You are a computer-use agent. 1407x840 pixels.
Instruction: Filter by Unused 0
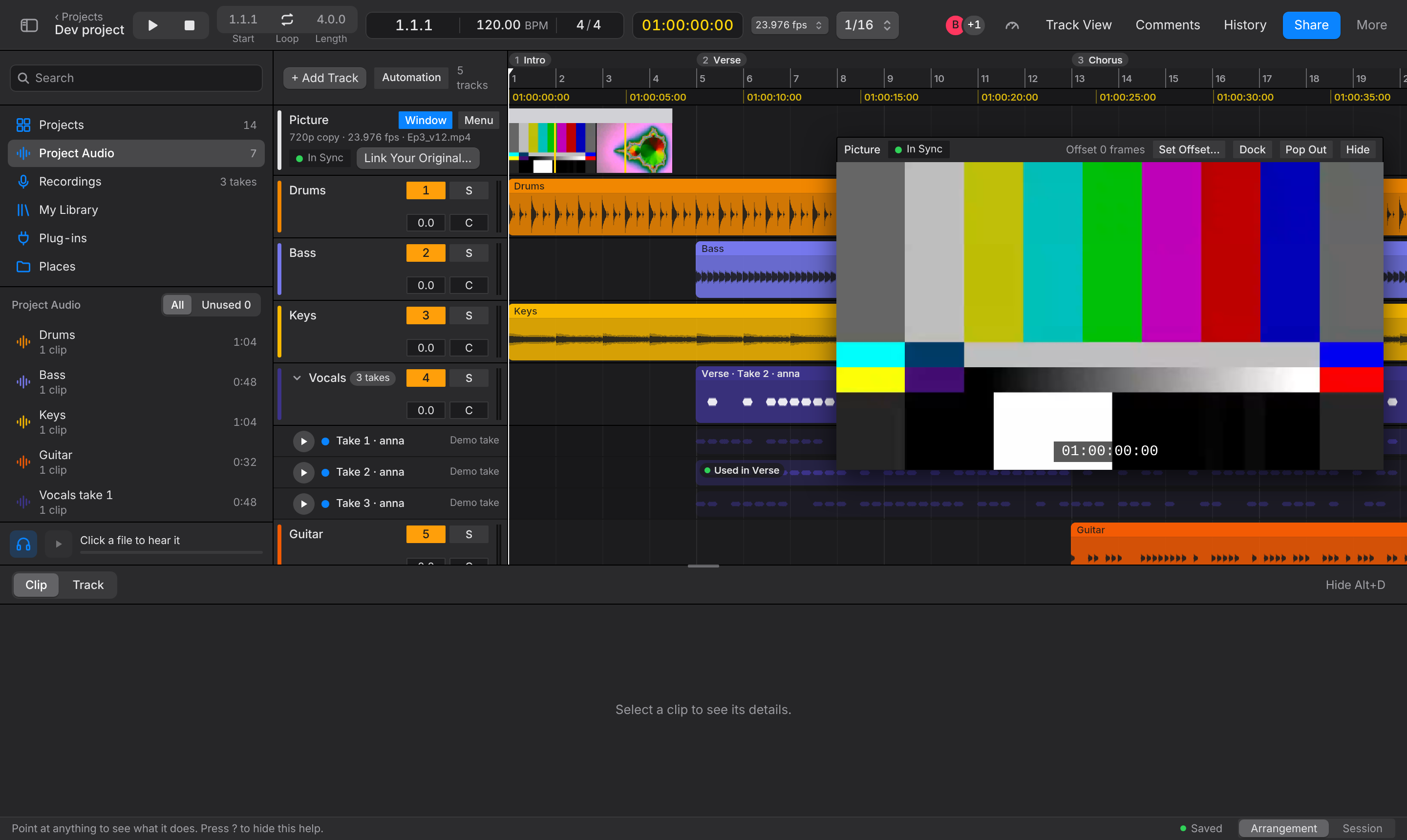point(226,305)
